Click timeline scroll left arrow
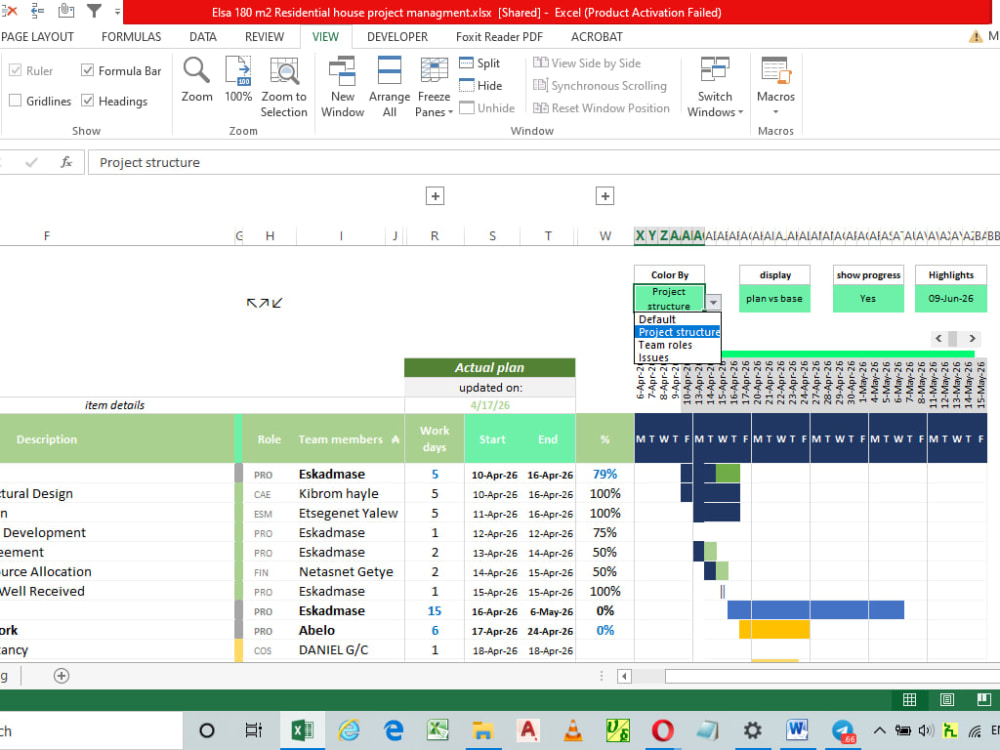This screenshot has height=750, width=1000. pyautogui.click(x=938, y=339)
